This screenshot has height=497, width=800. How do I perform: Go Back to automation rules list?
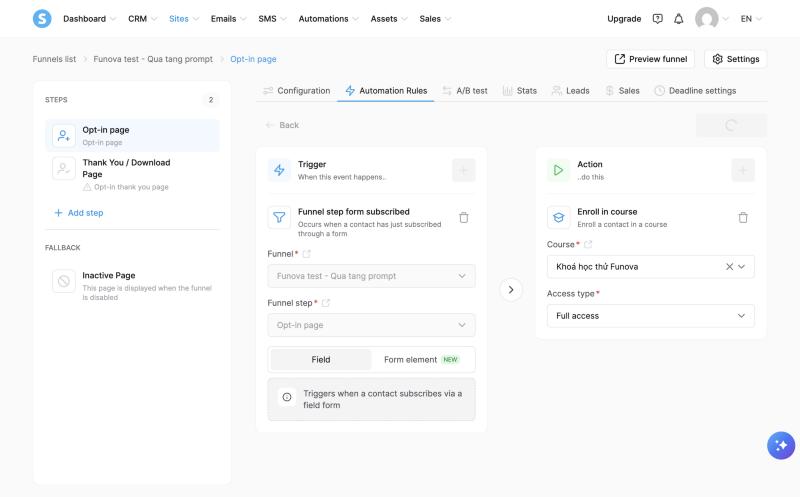[282, 125]
